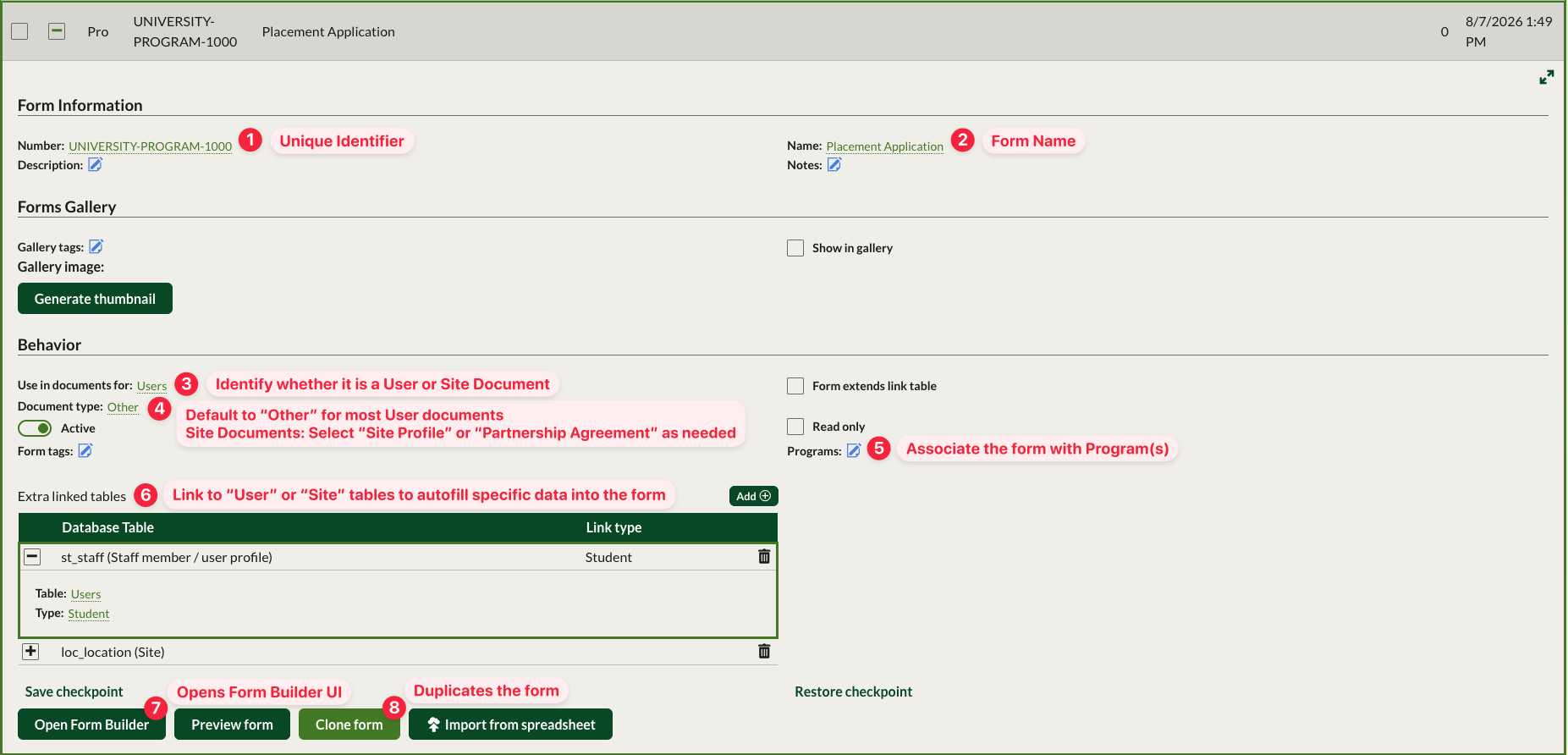
Task: Edit Gallery tags pencil icon
Action: [96, 247]
